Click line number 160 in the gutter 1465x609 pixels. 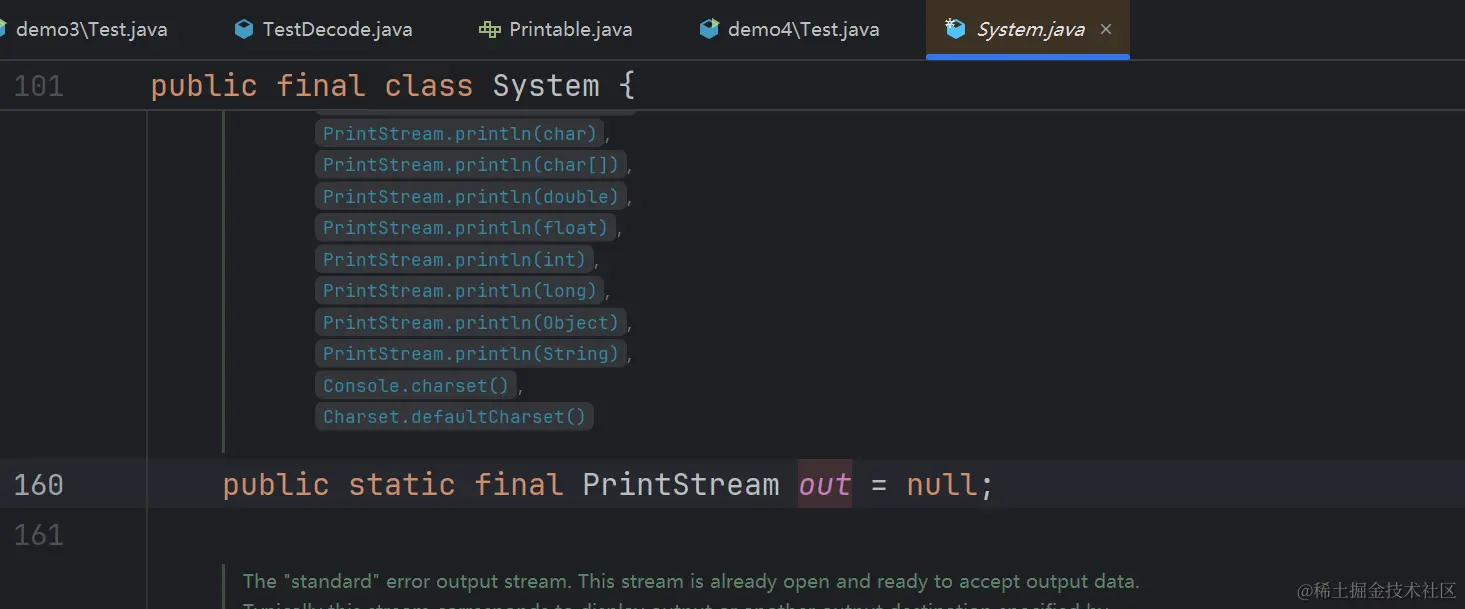click(39, 485)
